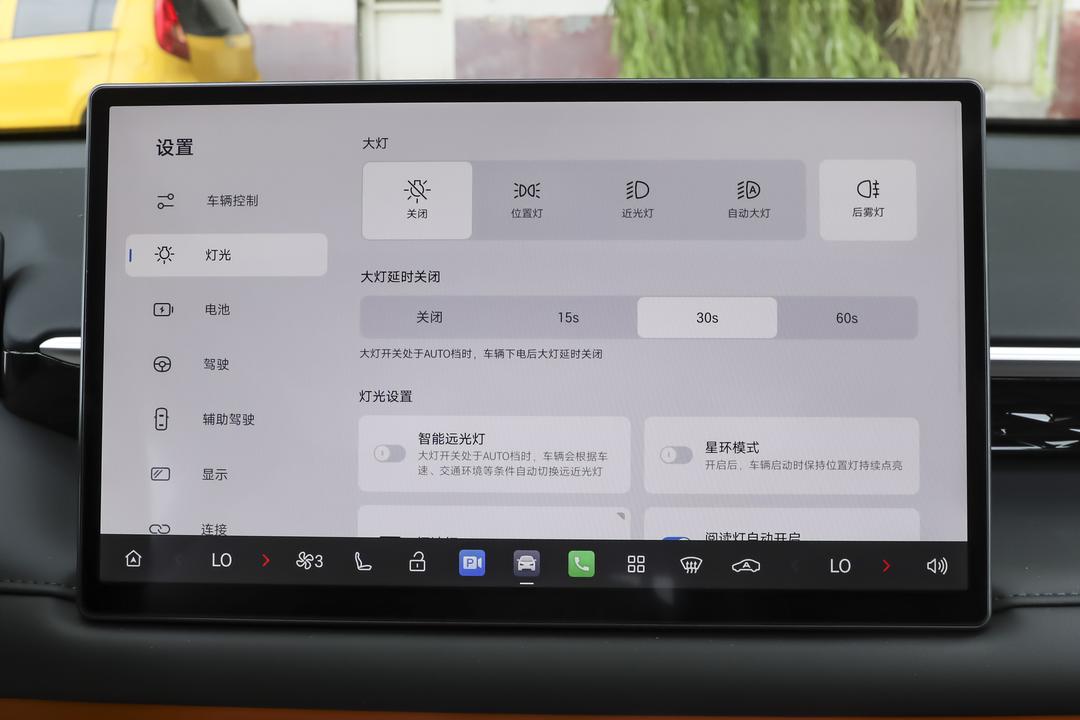The height and width of the screenshot is (720, 1080).
Task: Tap the AUTO delay description note
Action: pyautogui.click(x=481, y=353)
